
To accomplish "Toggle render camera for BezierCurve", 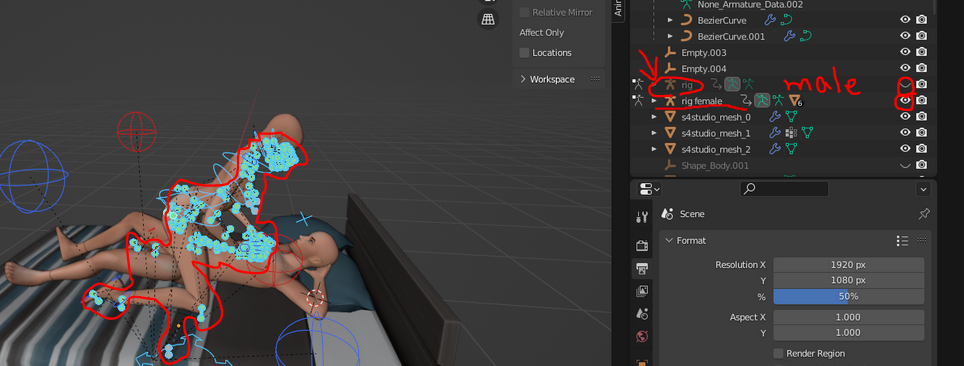I will [x=922, y=20].
